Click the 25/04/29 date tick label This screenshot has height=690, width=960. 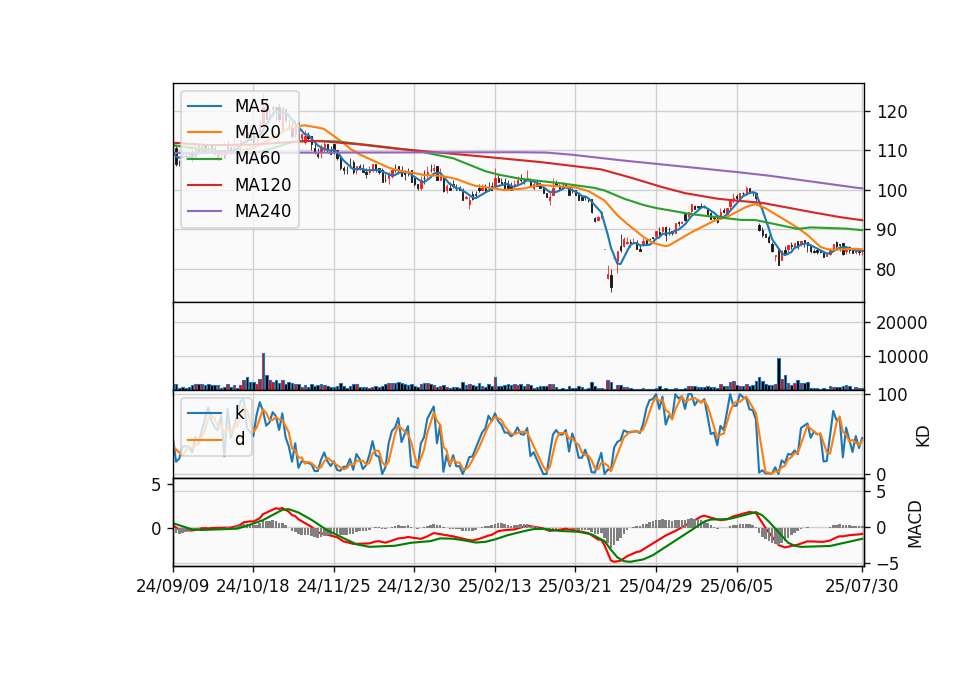[656, 586]
